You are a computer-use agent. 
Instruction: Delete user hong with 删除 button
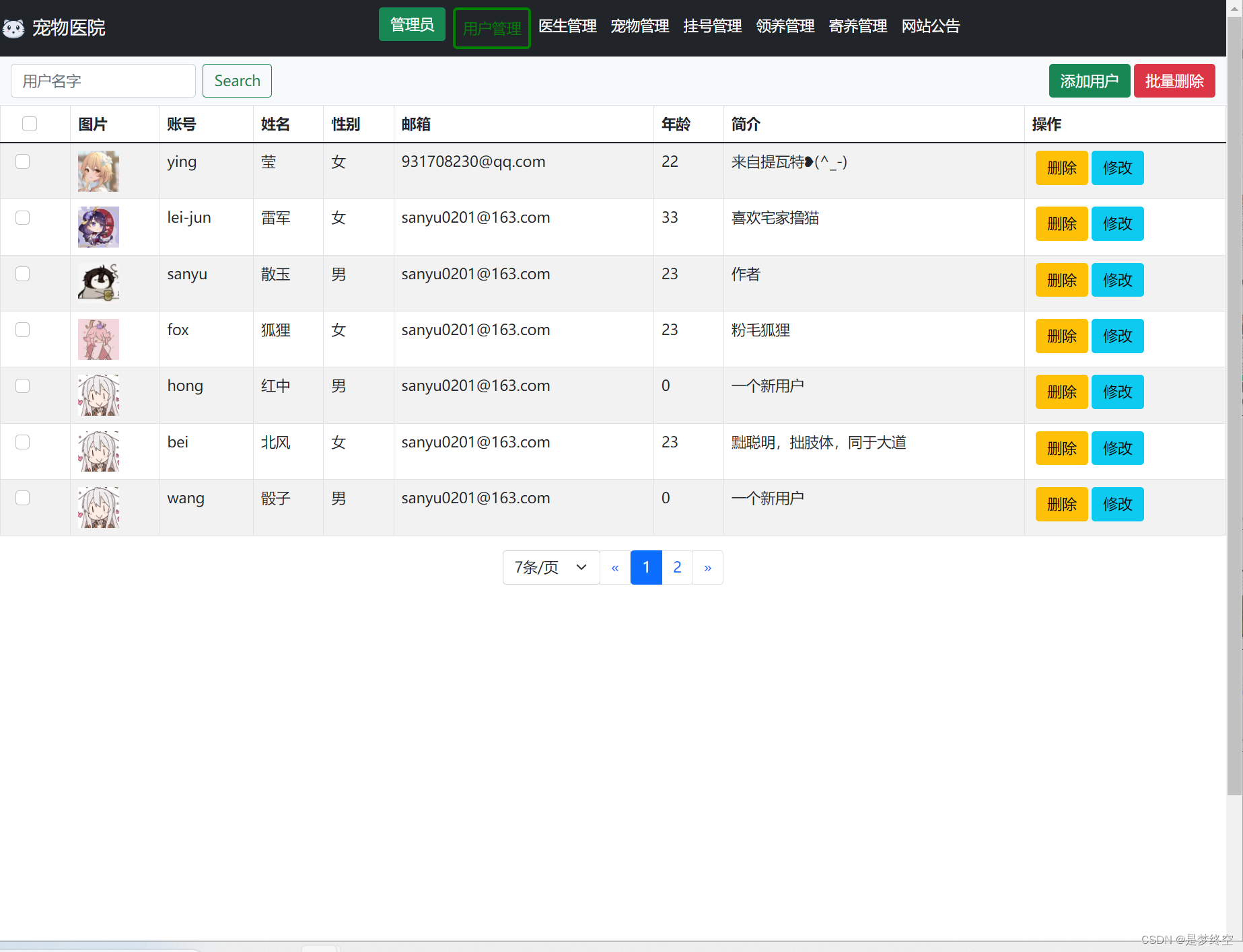[x=1062, y=392]
